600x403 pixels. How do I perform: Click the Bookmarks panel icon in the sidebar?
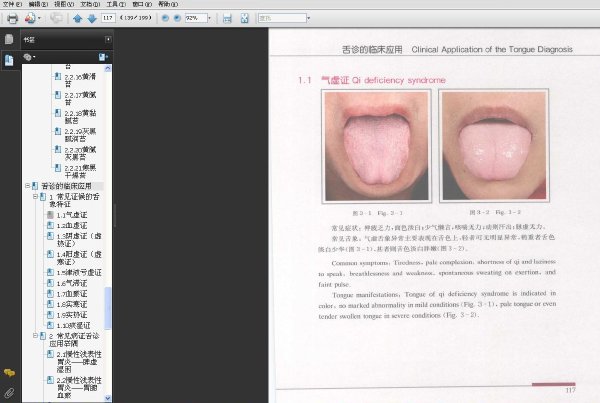point(9,60)
